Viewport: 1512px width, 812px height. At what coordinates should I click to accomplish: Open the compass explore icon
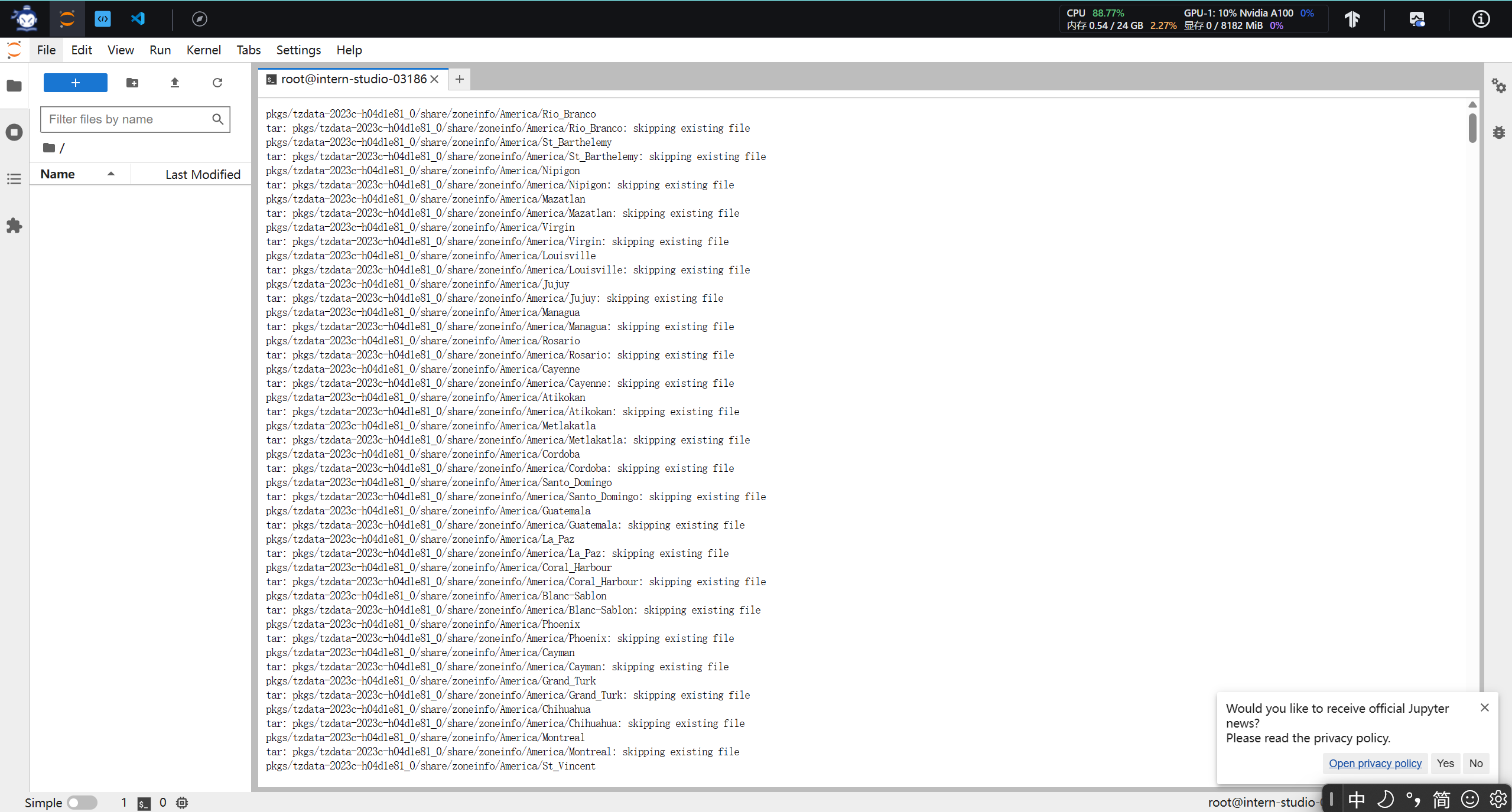(x=200, y=19)
